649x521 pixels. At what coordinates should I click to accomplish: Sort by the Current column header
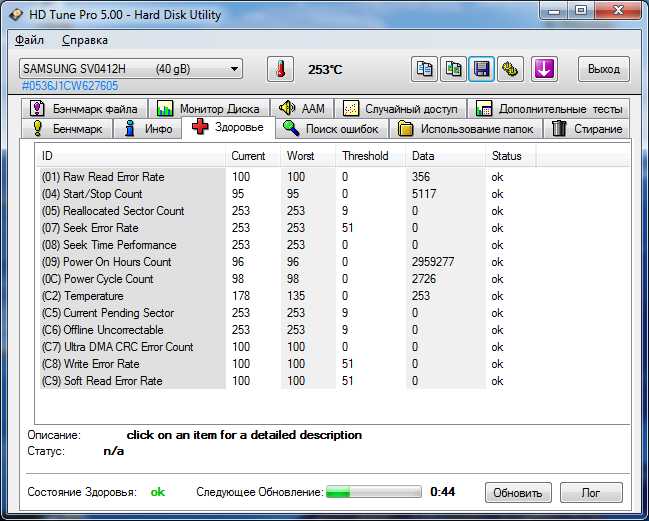(x=254, y=156)
